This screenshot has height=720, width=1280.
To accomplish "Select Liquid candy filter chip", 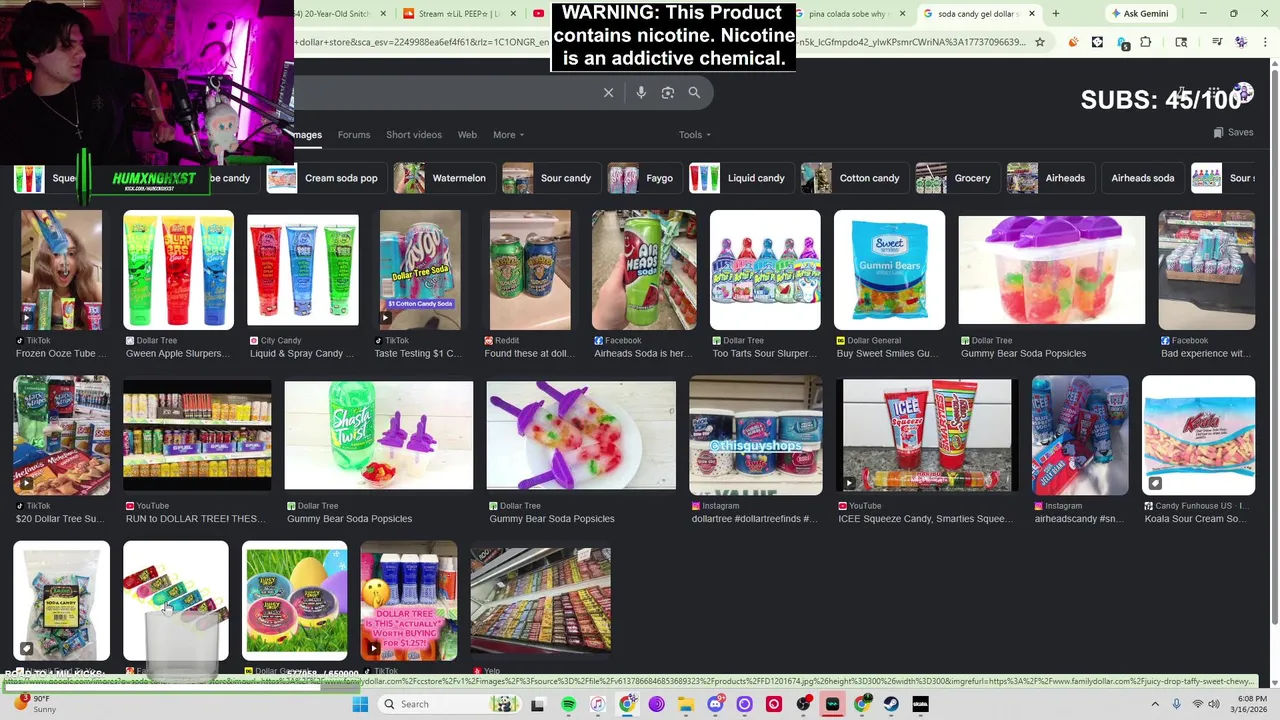I will coord(739,178).
